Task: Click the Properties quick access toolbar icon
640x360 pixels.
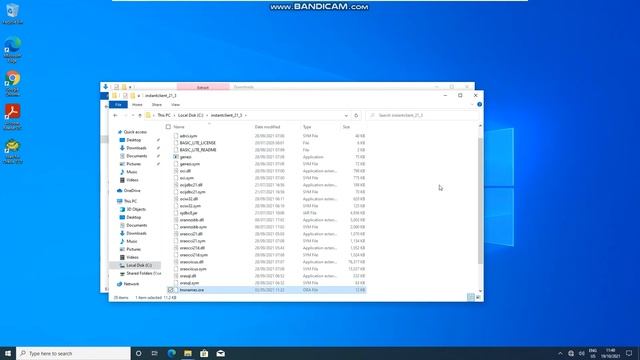Action: point(125,96)
